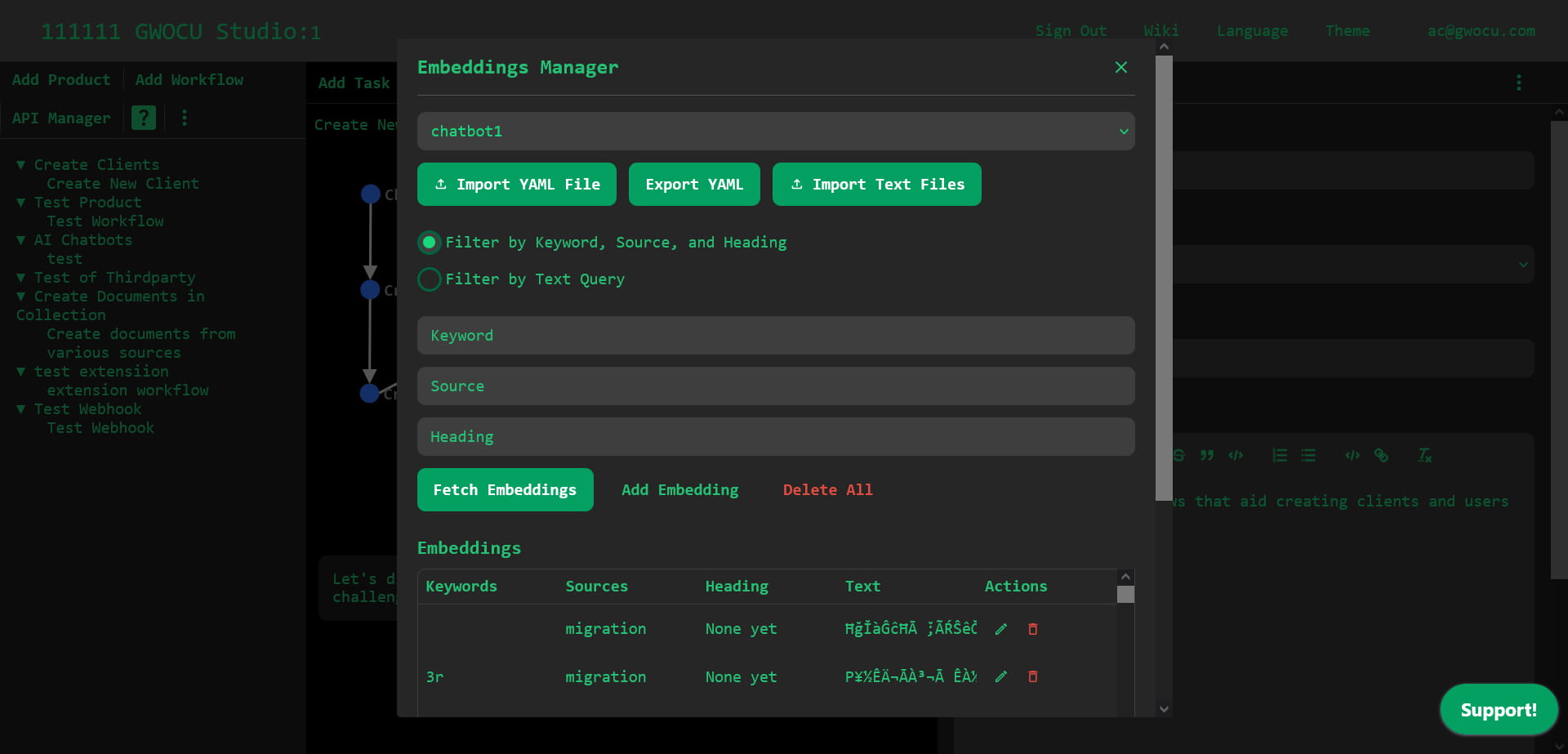Delete the 3r embedding row
The height and width of the screenshot is (754, 1568).
pyautogui.click(x=1032, y=676)
